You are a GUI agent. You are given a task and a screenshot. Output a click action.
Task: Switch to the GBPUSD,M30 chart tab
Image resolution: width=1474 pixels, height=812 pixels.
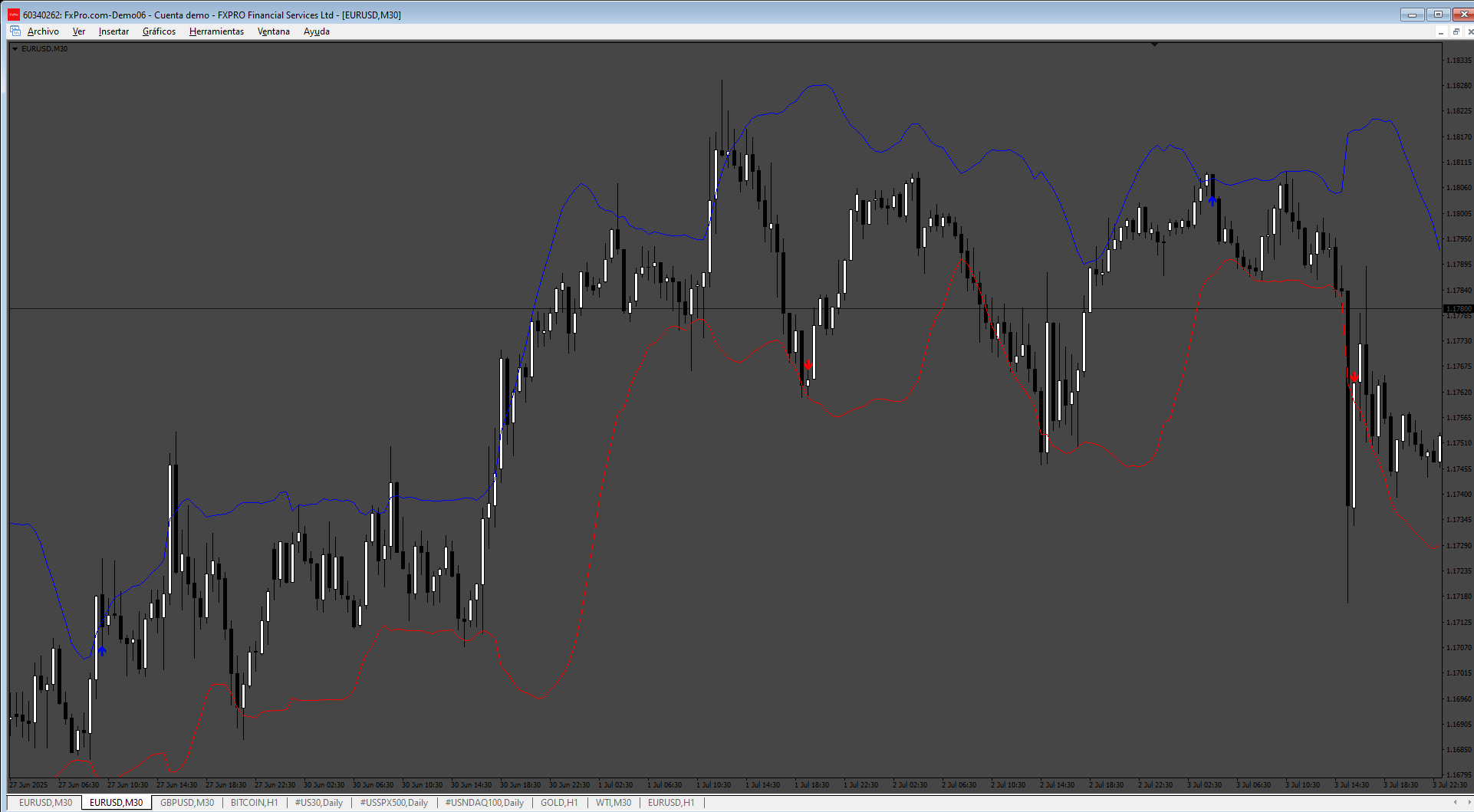[x=187, y=803]
